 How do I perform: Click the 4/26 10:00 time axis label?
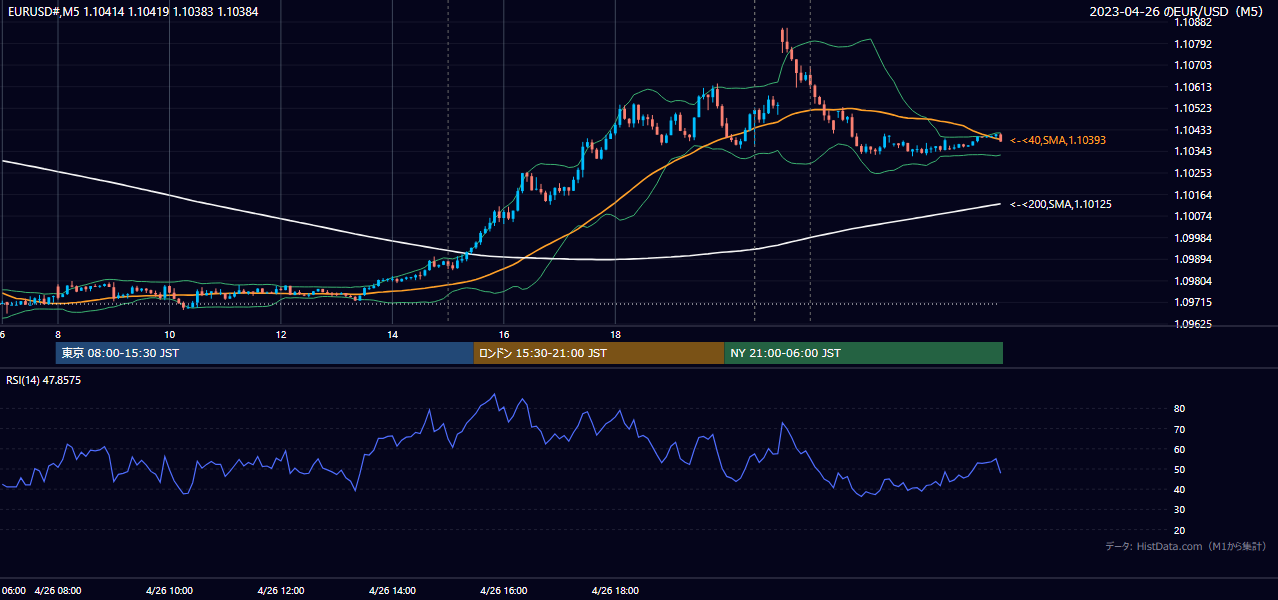169,590
